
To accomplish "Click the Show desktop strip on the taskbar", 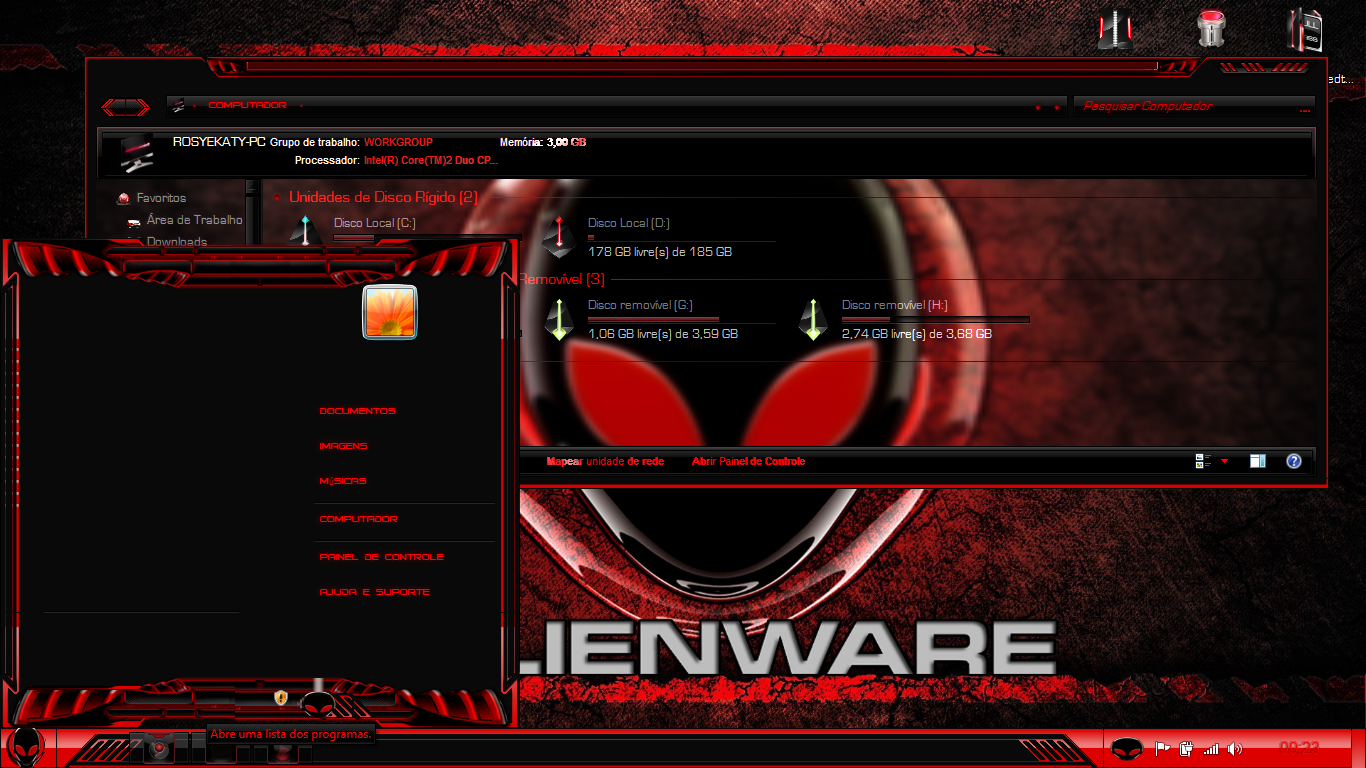I will click(1358, 748).
